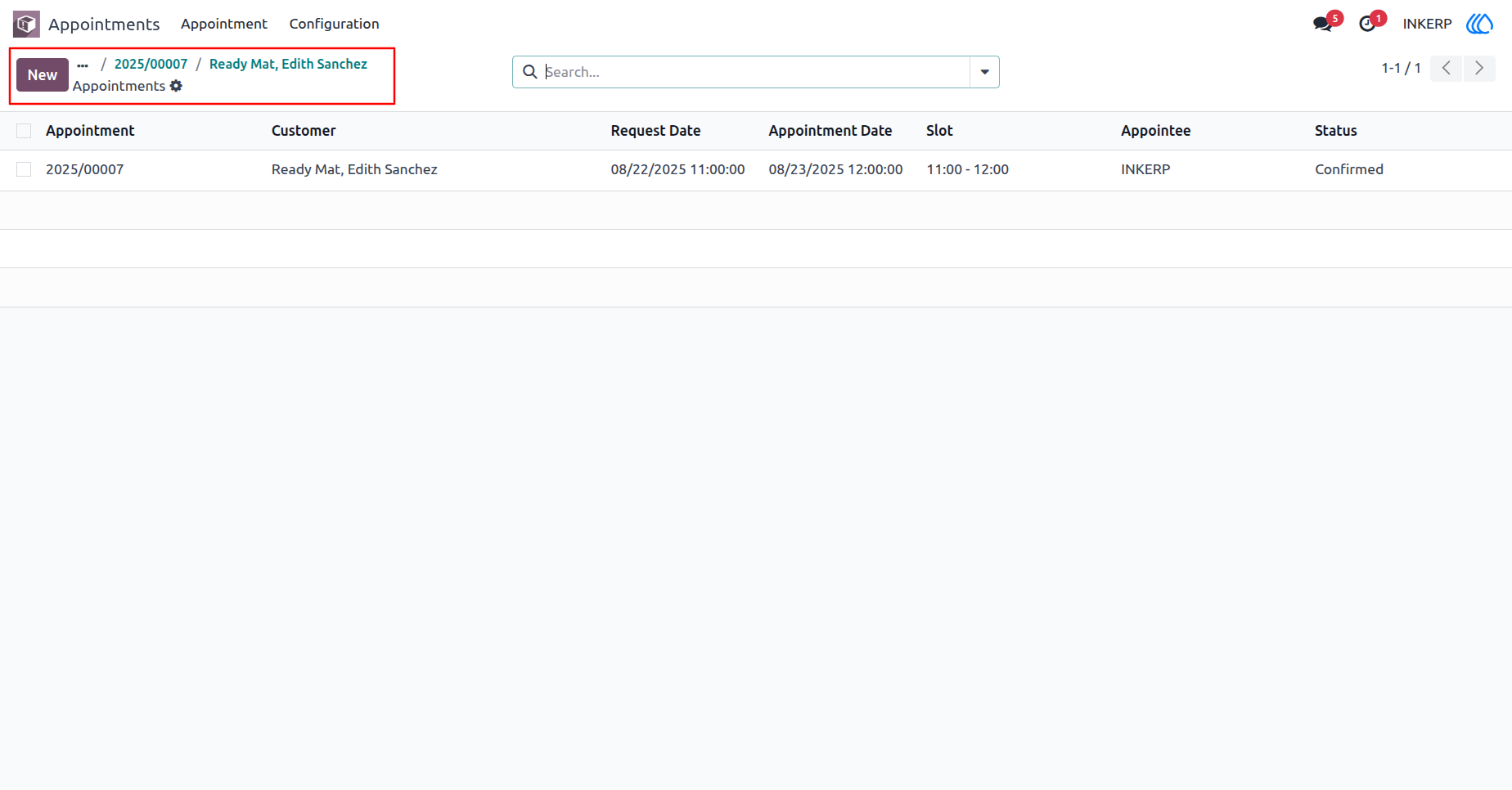The image size is (1512, 790).
Task: Follow the 2025/00007 breadcrumb link
Action: pyautogui.click(x=151, y=64)
